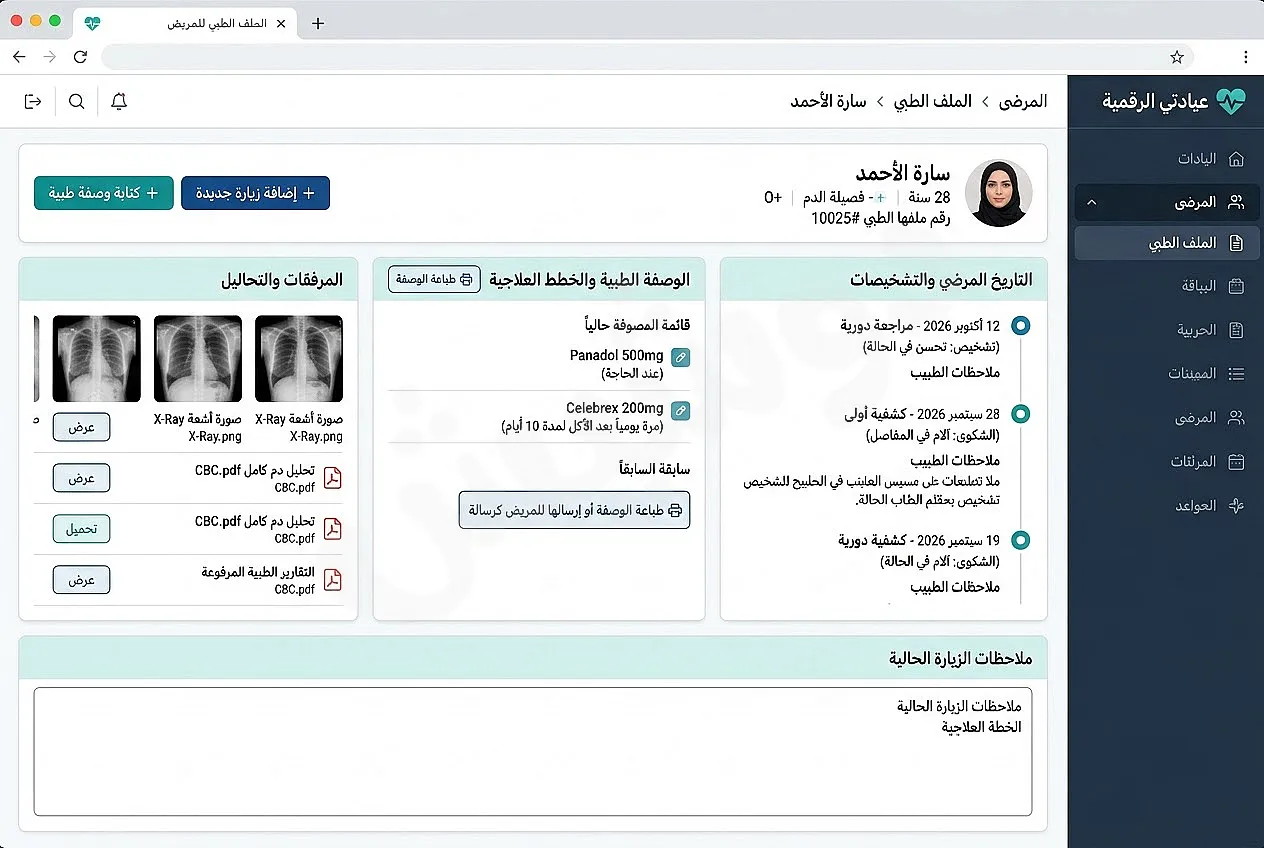Screen dimensions: 1264x848
Task: Open notifications bell icon
Action: [x=119, y=101]
